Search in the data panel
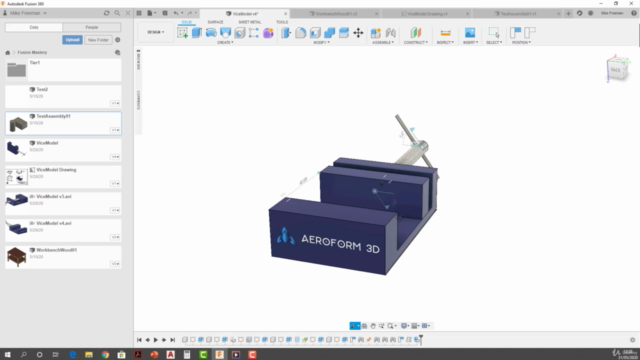This screenshot has width=640, height=360. [117, 13]
